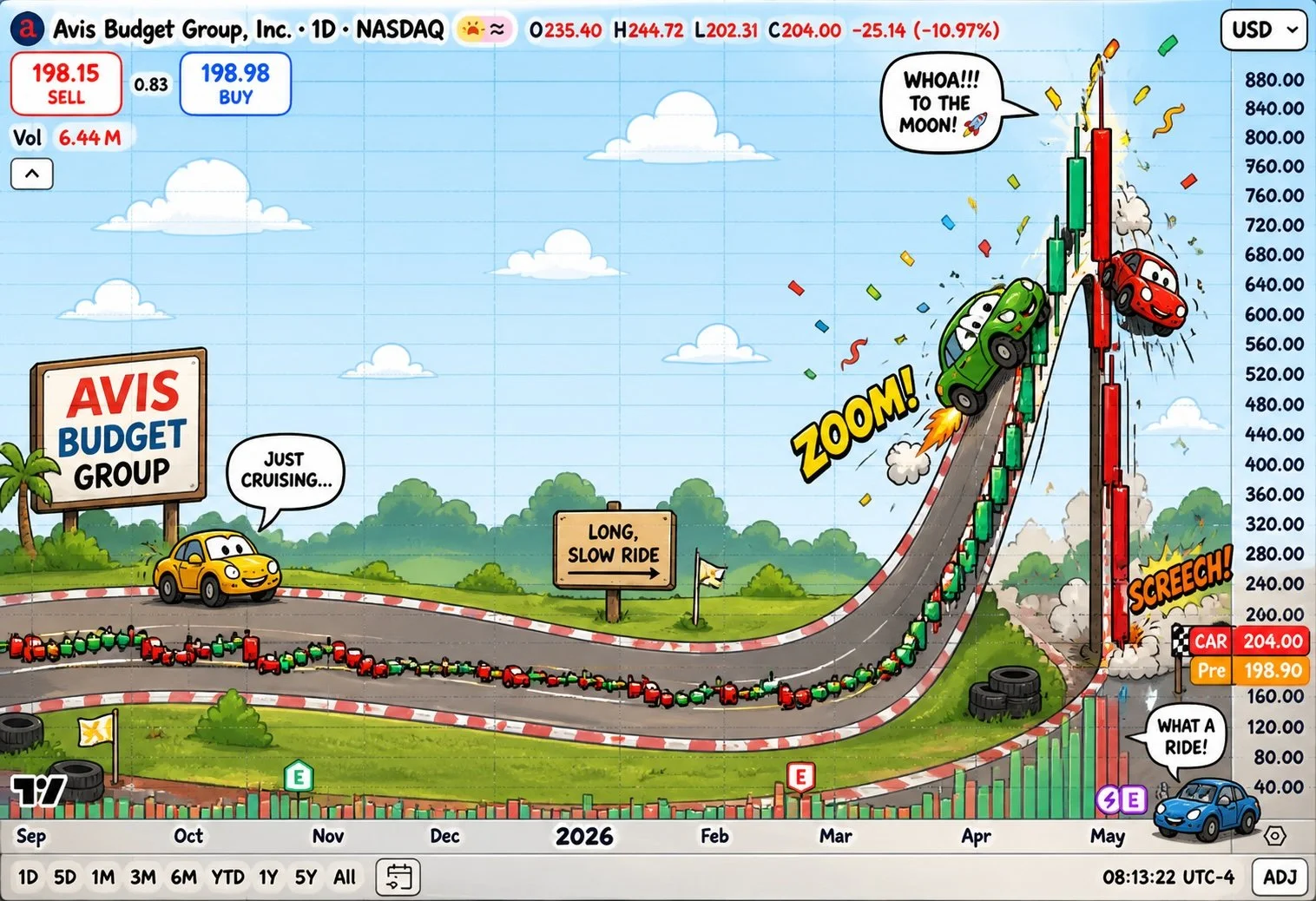Click the Apr time axis label
Screen dimensions: 1316x901
tap(976, 836)
